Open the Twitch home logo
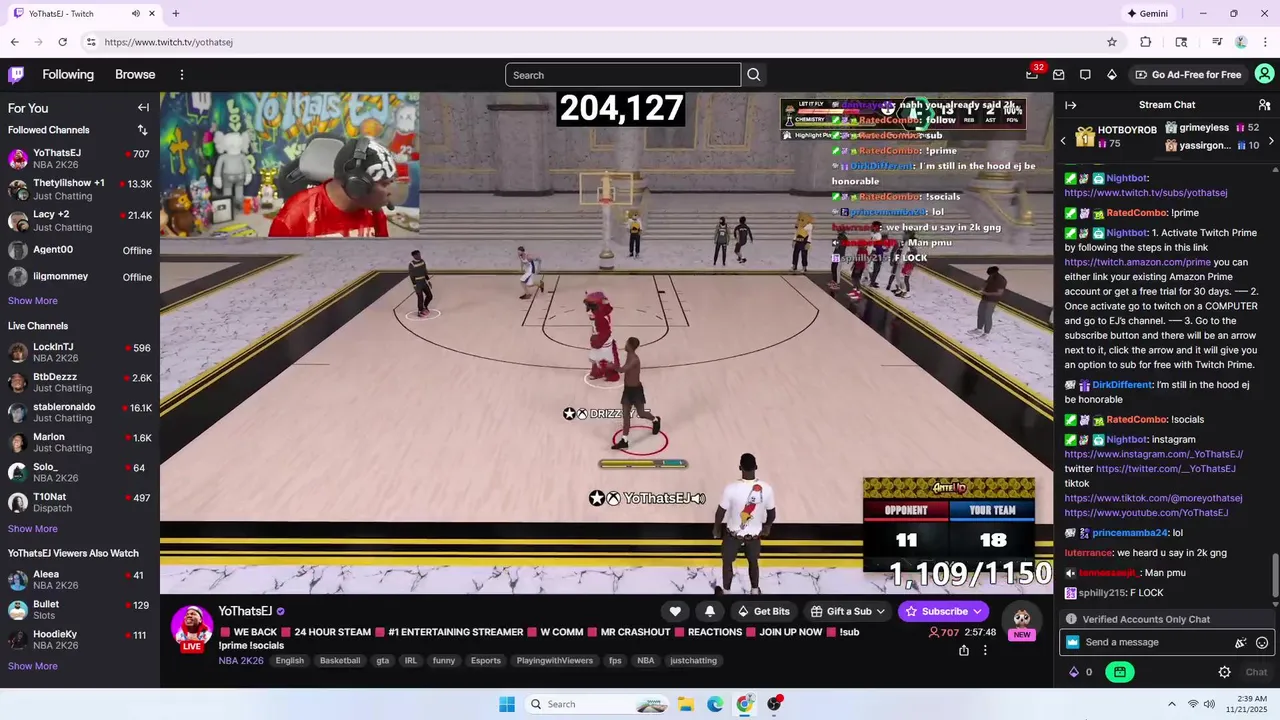The image size is (1280, 720). tap(16, 75)
